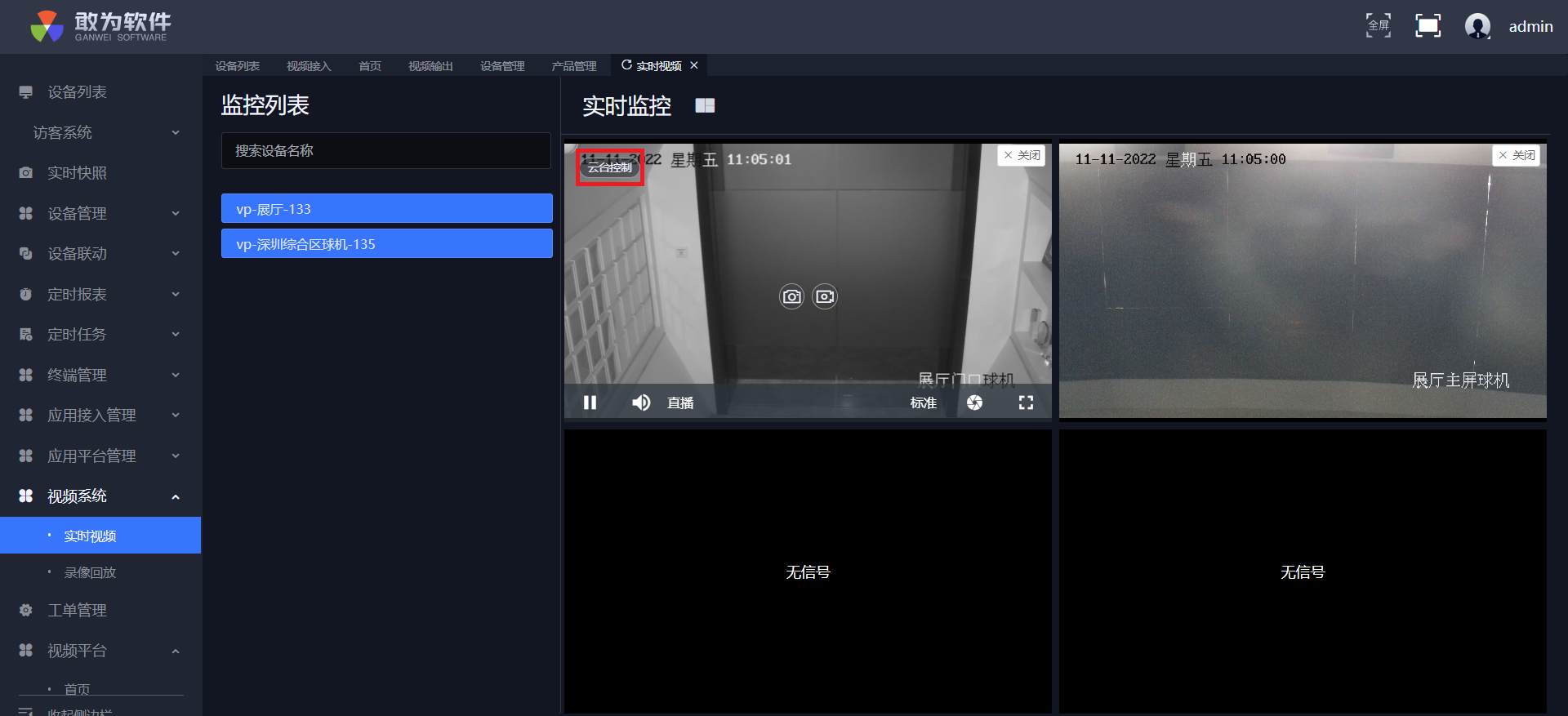
Task: Click the grid icon beside sidebar 设备管理
Action: (26, 213)
